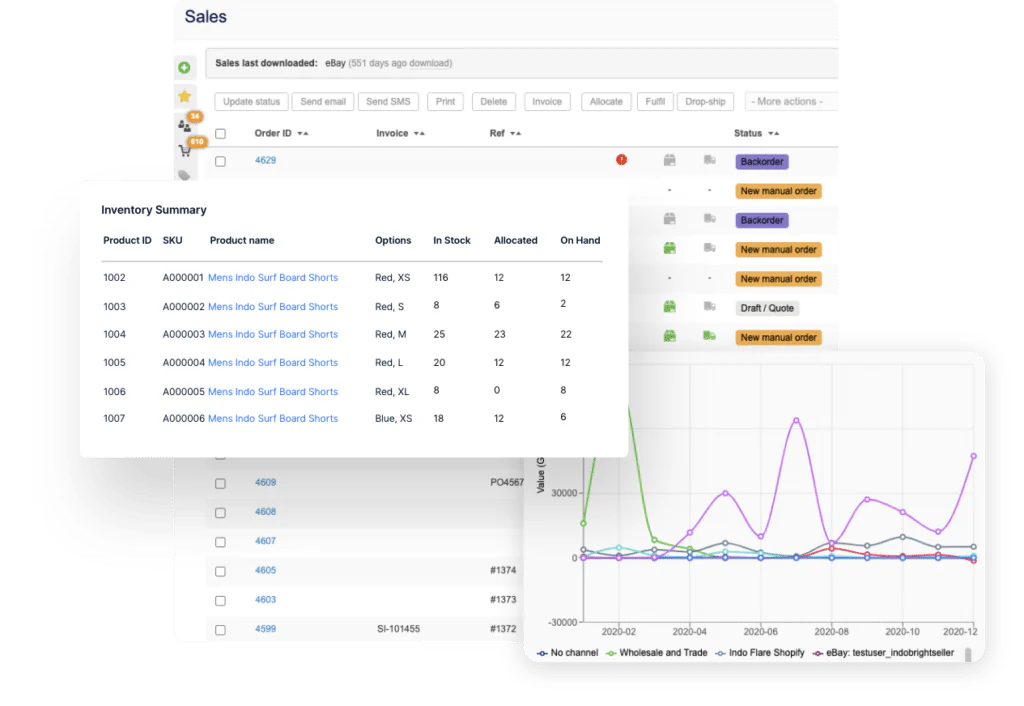Click the chart legend scrollbar handle

coord(967,654)
